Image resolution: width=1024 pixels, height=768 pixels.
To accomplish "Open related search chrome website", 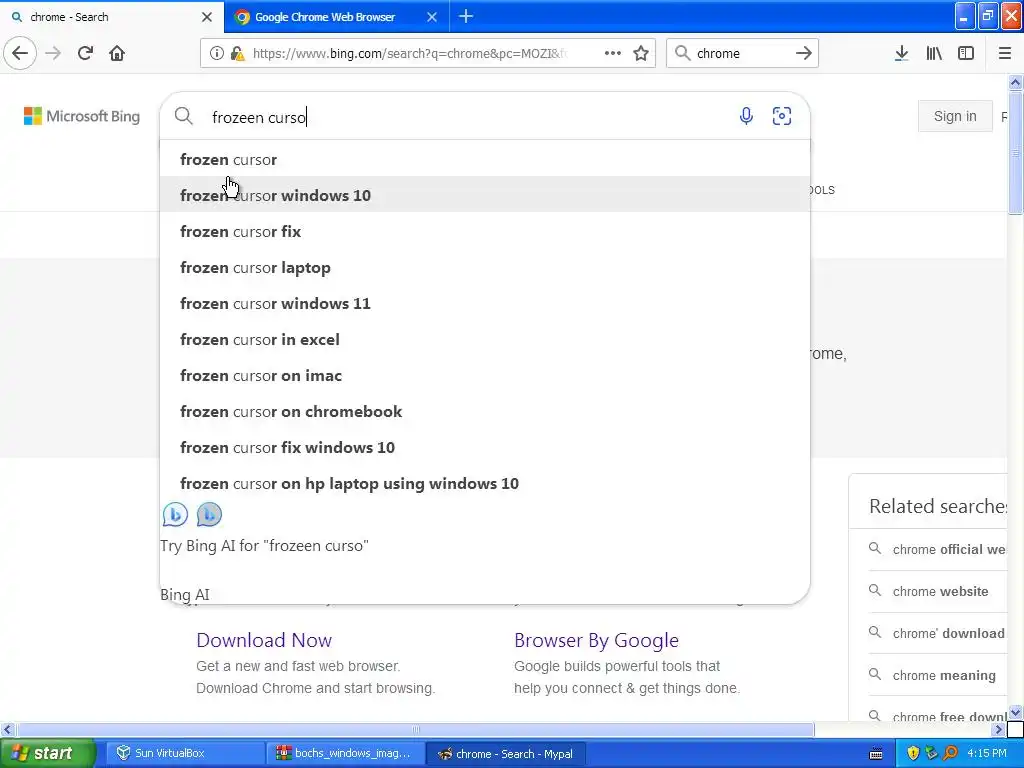I will pyautogui.click(x=940, y=591).
